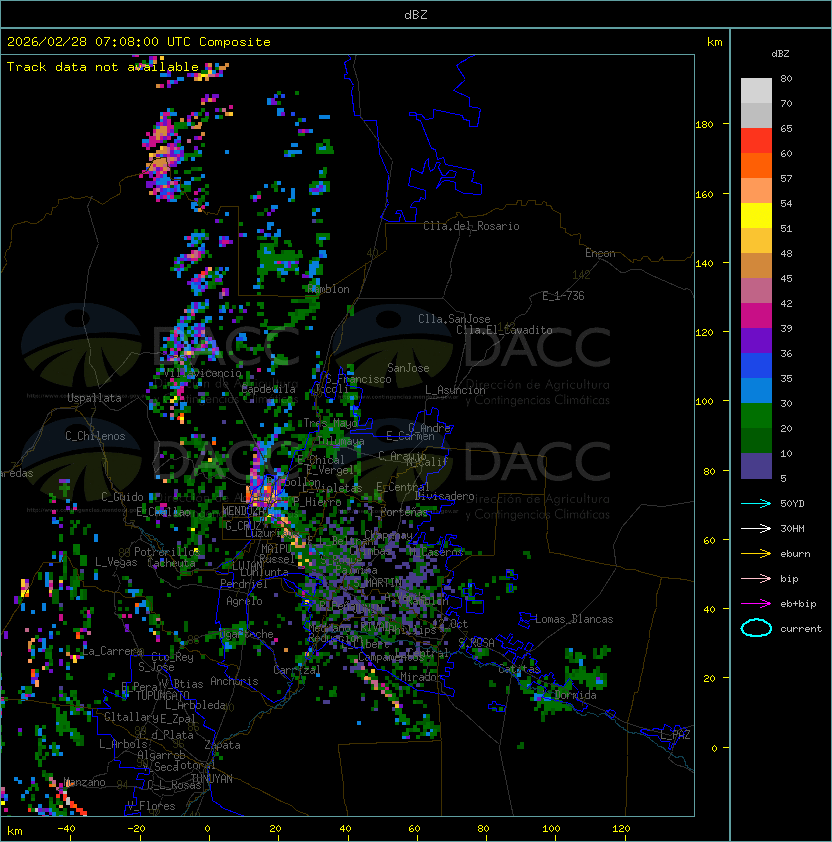Select the light grey top swatch of dBZ scale

coord(756,90)
